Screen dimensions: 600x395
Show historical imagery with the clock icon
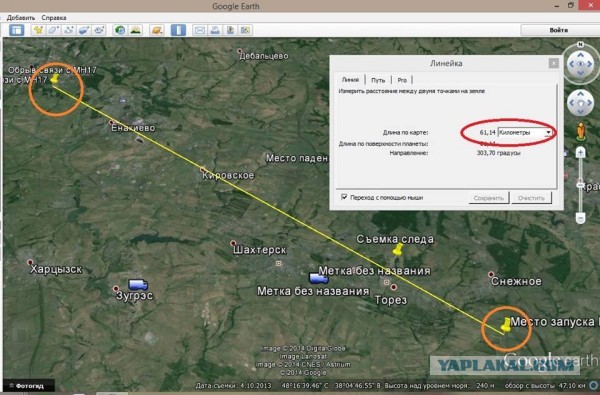(120, 30)
